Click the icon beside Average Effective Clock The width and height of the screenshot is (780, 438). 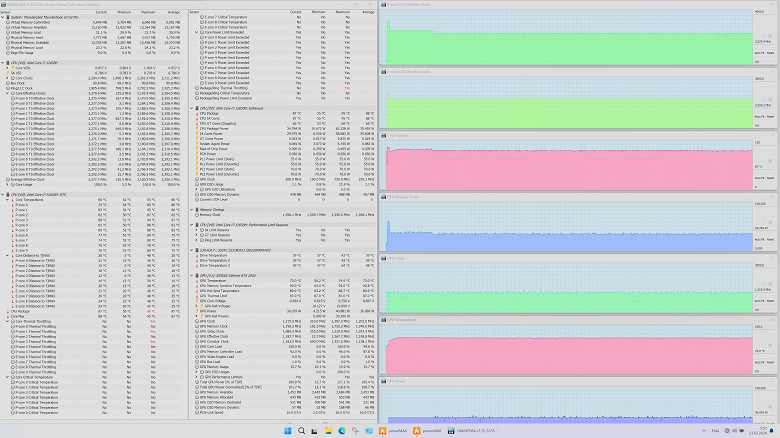click(8, 179)
